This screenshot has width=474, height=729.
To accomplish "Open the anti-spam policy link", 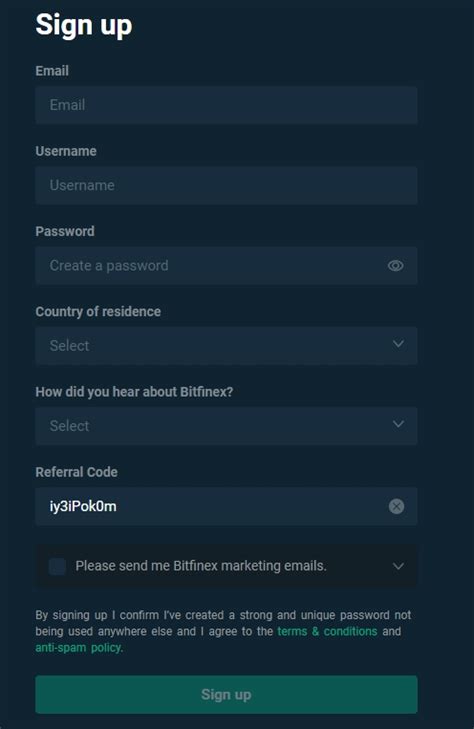I will (78, 648).
